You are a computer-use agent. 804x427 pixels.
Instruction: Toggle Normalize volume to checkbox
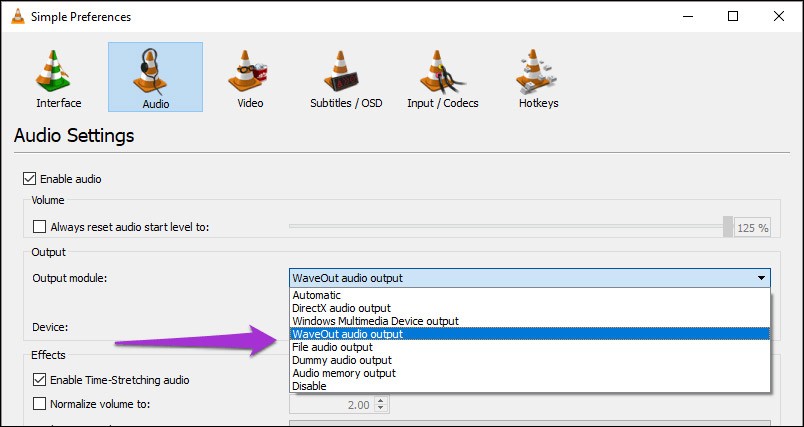click(x=40, y=404)
